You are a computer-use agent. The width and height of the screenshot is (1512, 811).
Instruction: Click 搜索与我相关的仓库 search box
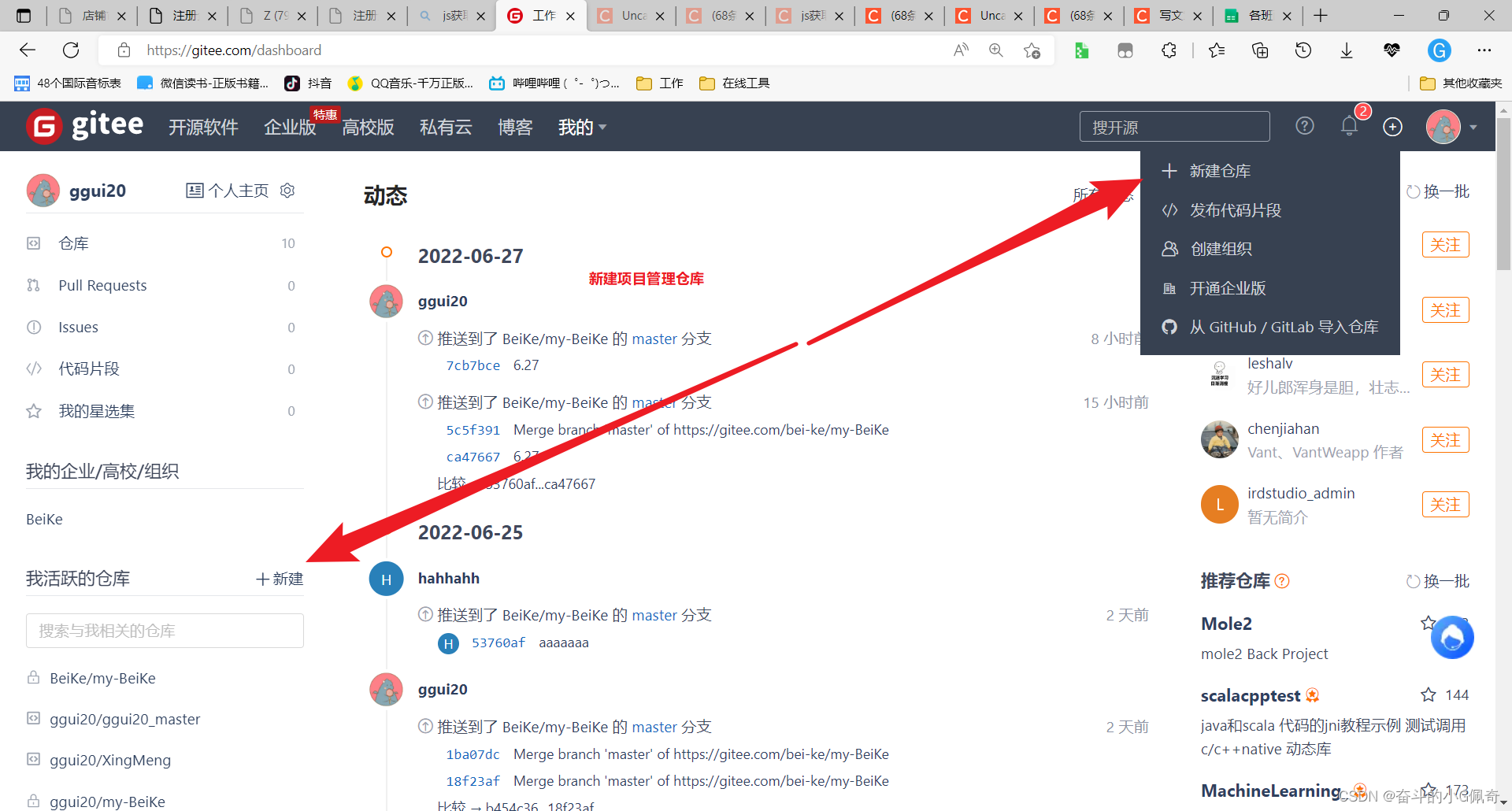[165, 631]
